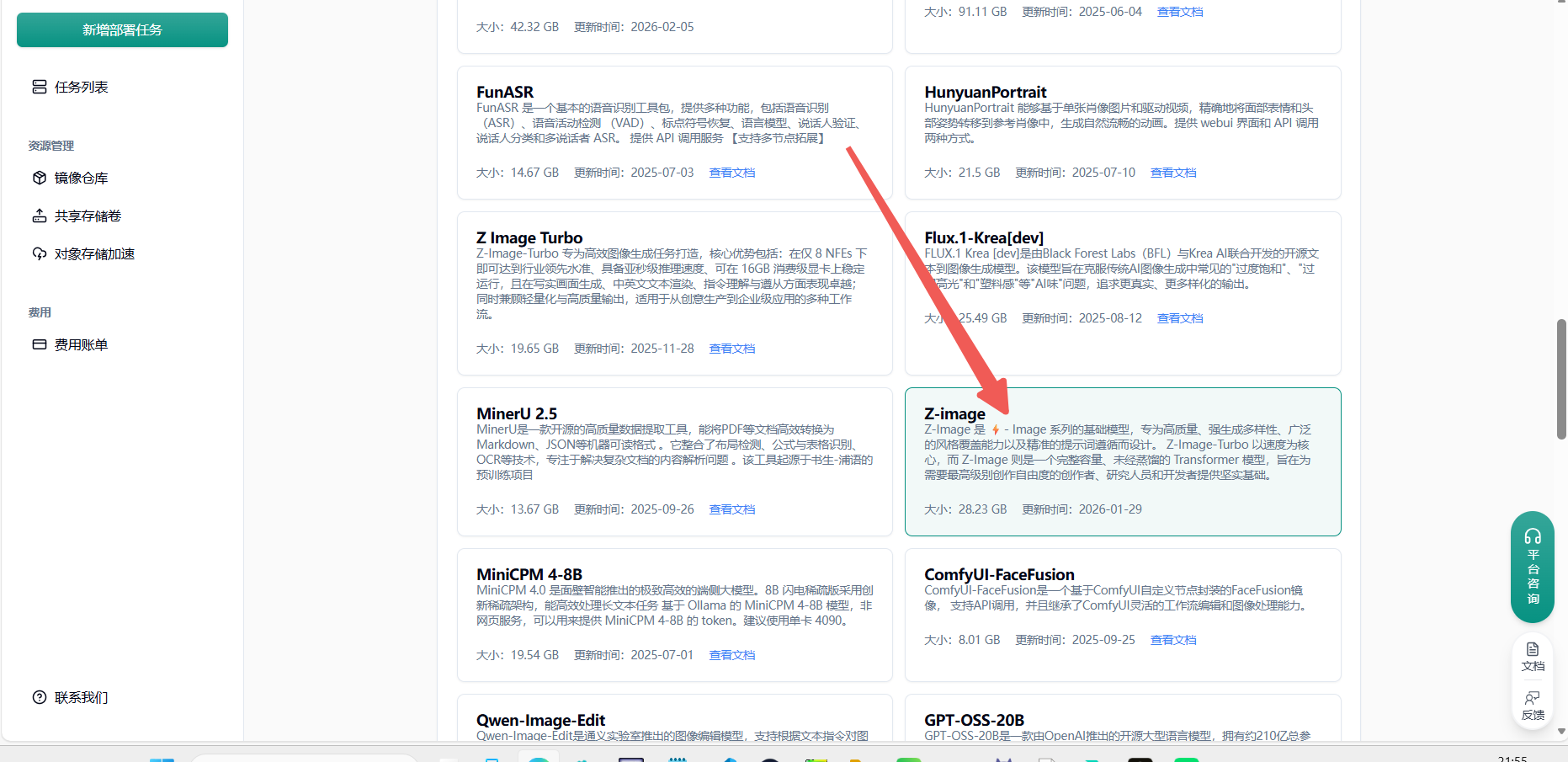This screenshot has height=762, width=1568.
Task: Click 查看文档 under MiniCPM 4-8B
Action: (x=731, y=655)
